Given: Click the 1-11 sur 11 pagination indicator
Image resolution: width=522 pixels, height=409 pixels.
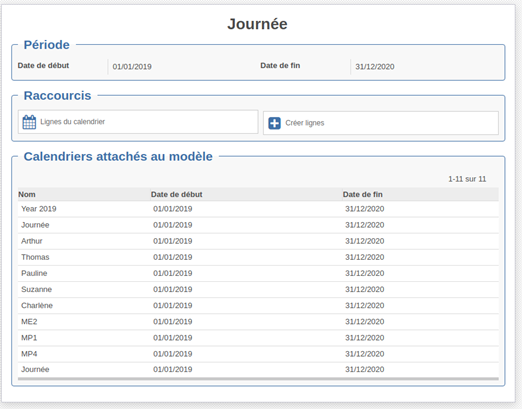Looking at the screenshot, I should click(467, 179).
